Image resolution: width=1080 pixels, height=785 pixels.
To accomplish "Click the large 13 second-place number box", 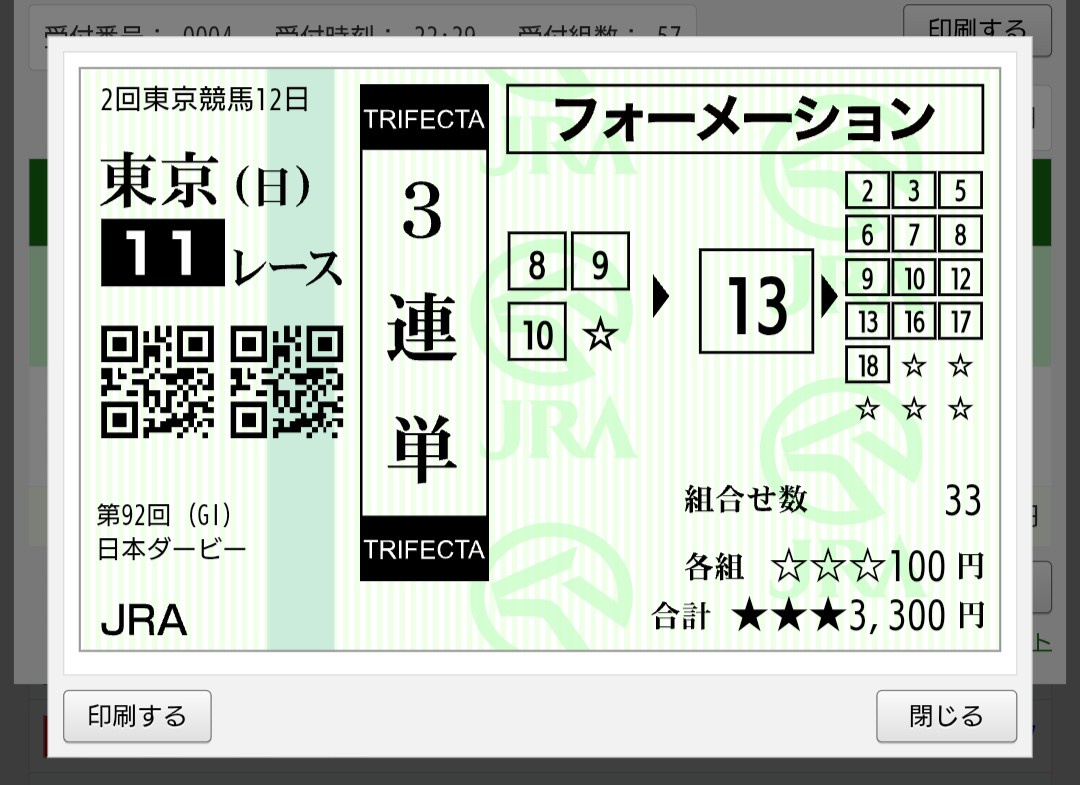I will pos(756,301).
